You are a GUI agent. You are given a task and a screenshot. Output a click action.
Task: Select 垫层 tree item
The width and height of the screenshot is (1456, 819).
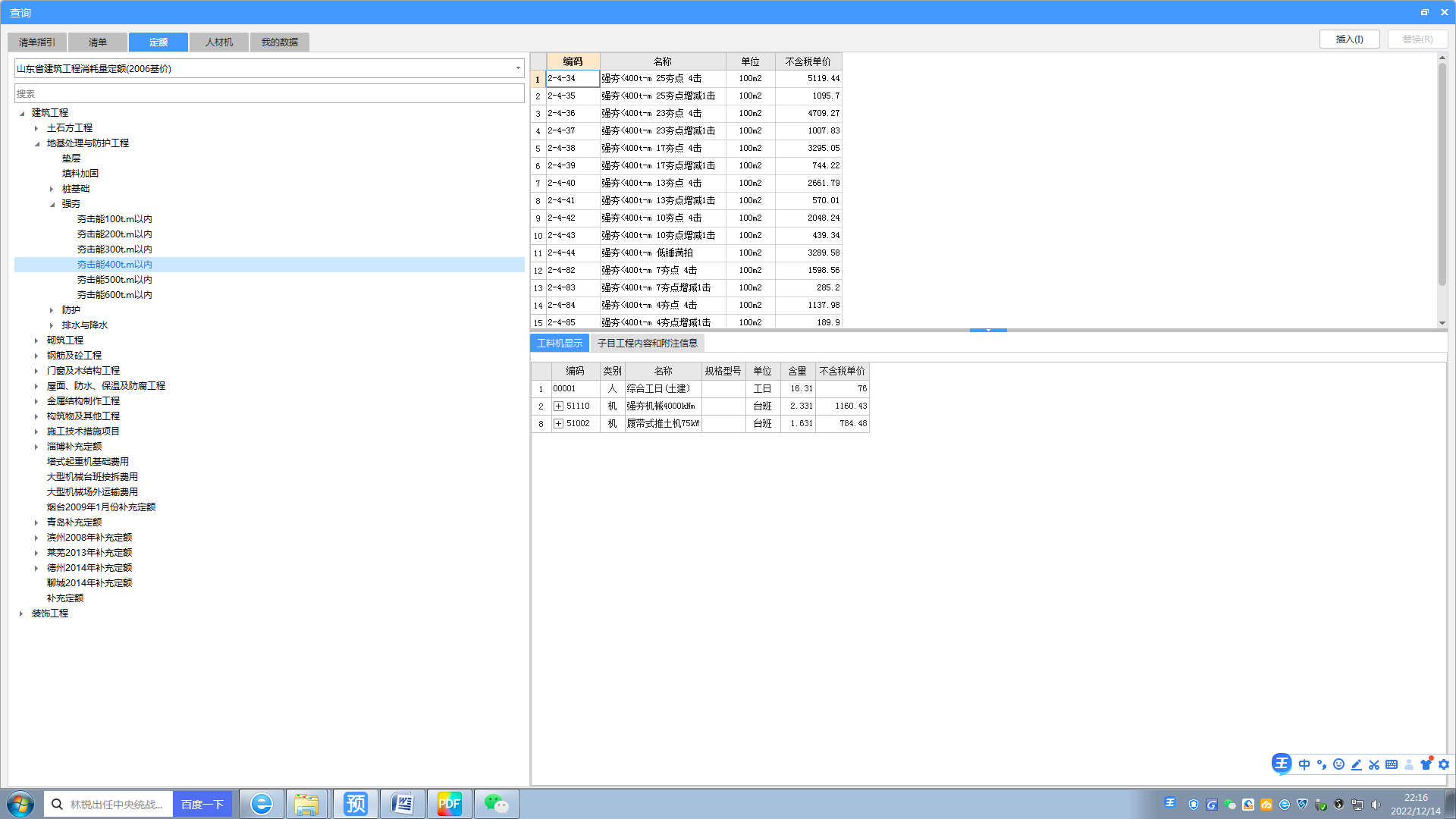click(x=71, y=158)
